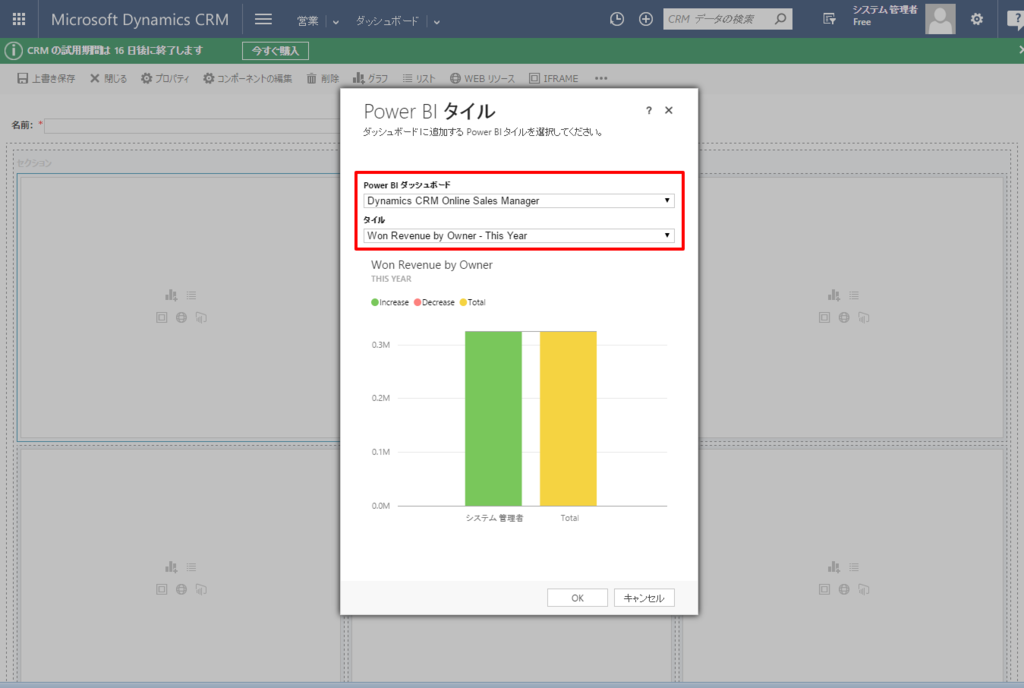Image resolution: width=1024 pixels, height=688 pixels.
Task: Click the 'THIS YEAR' subtitle
Action: pos(391,279)
